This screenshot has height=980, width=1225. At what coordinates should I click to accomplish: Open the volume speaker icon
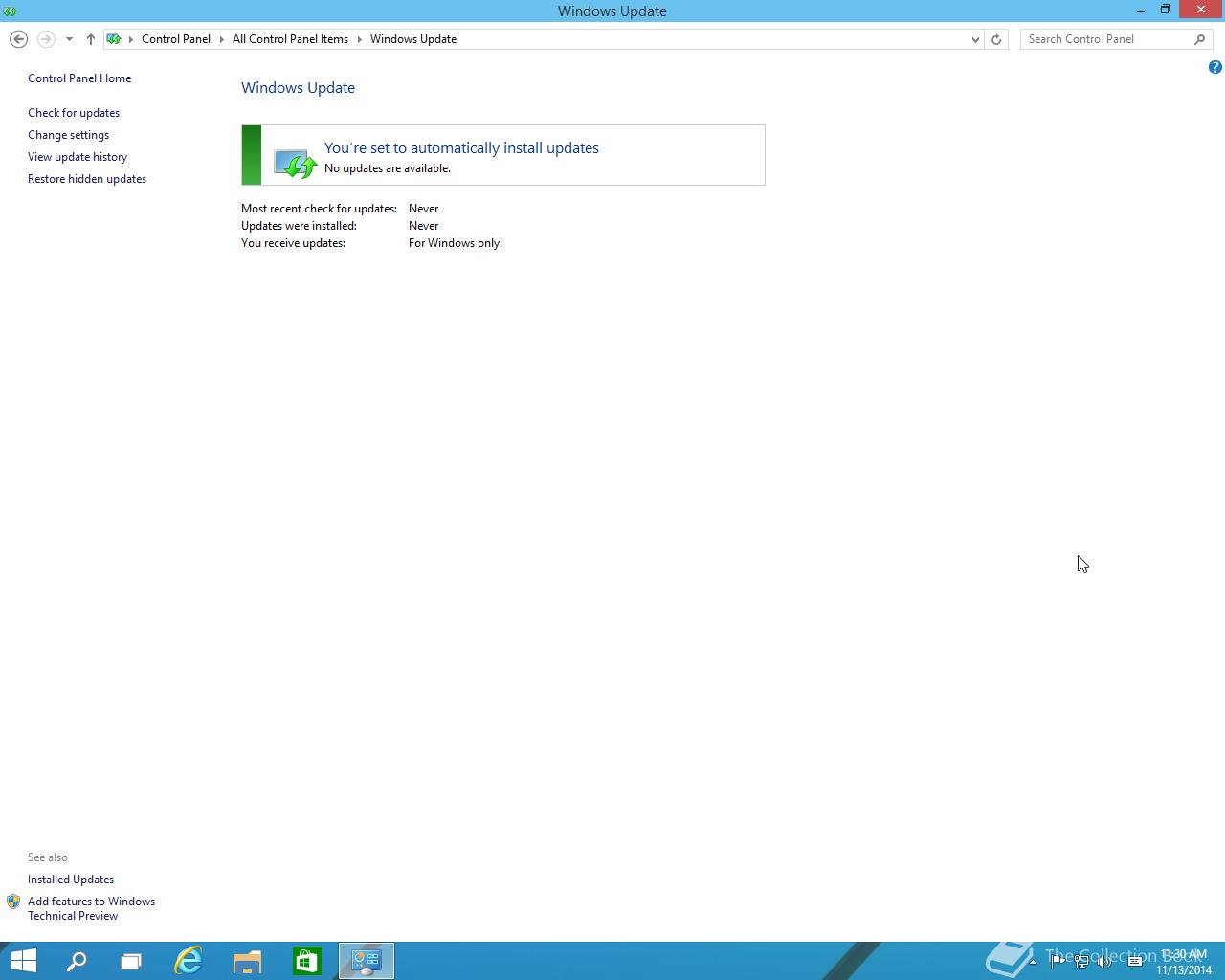pos(1104,962)
